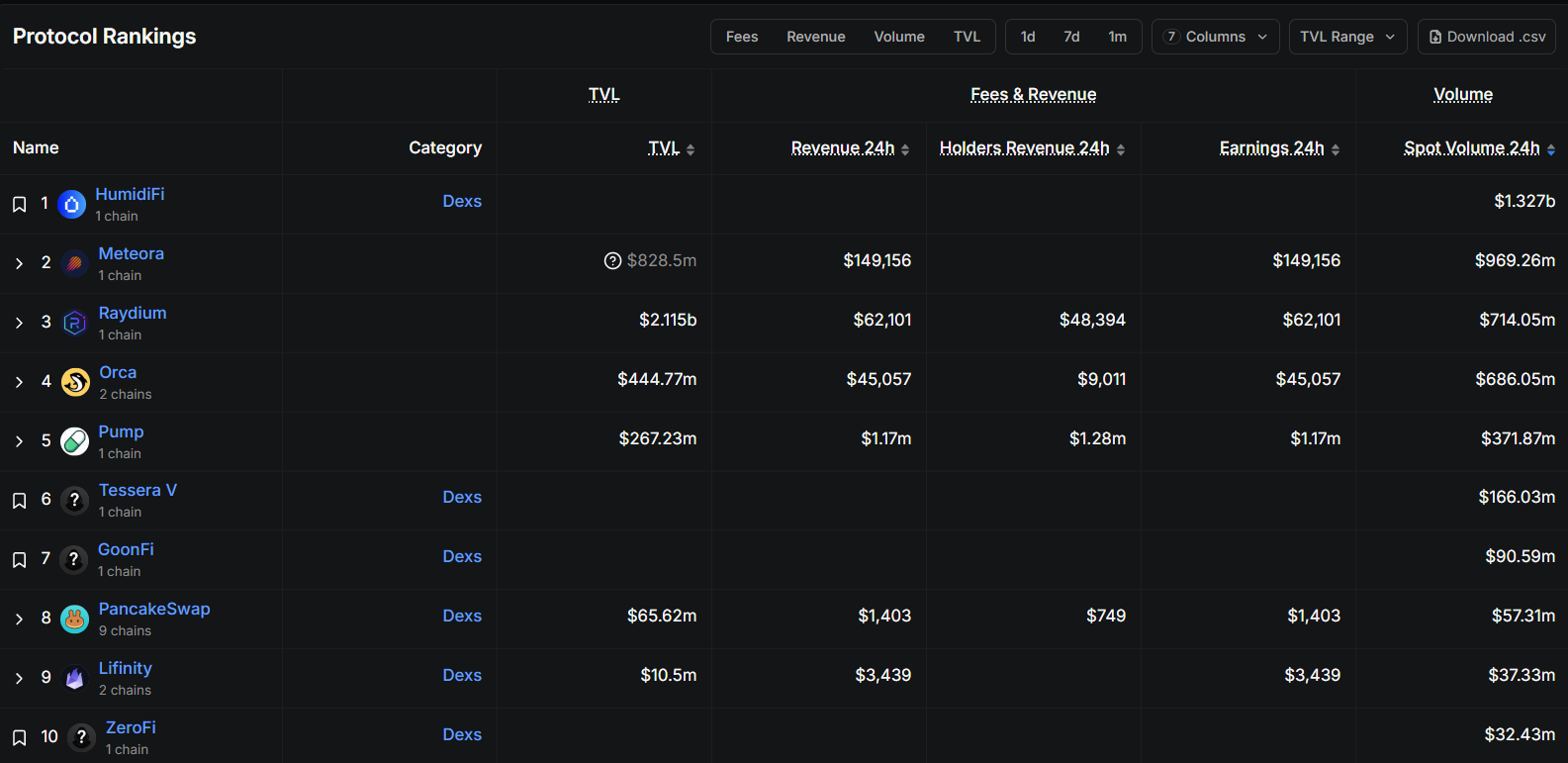Sort by the TVL column arrows icon
Viewport: 1568px width, 763px height.
[691, 149]
